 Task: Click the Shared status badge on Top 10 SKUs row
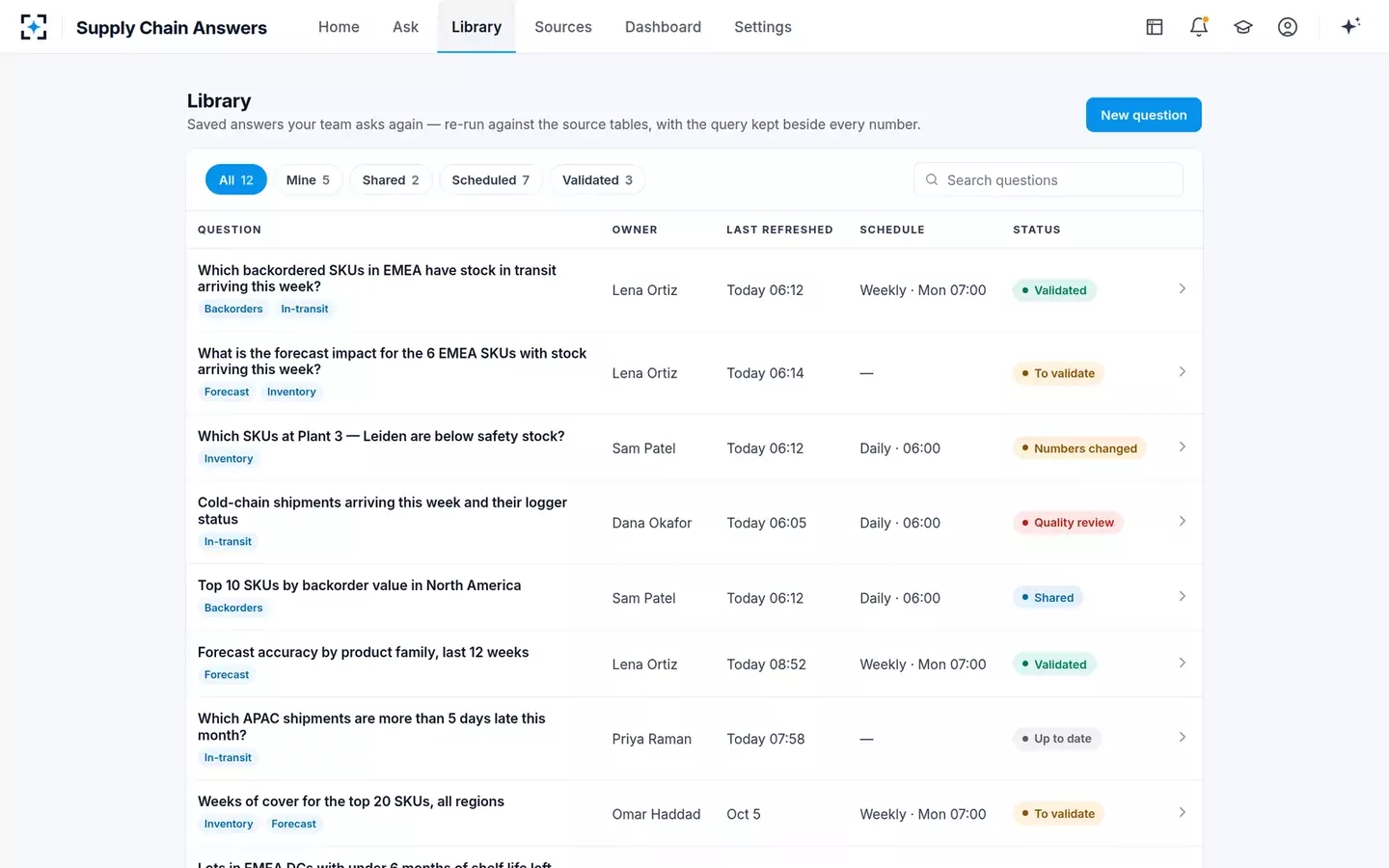[x=1048, y=598]
